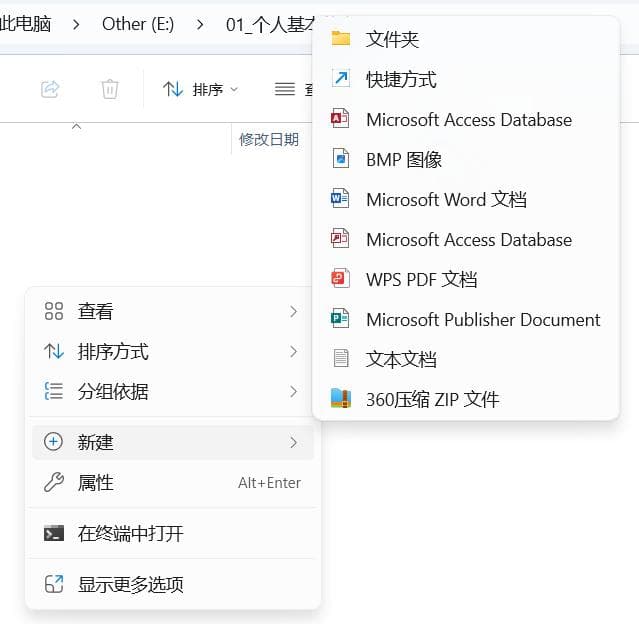
Task: Click the terminal icon beside 在终端中打开
Action: [54, 533]
